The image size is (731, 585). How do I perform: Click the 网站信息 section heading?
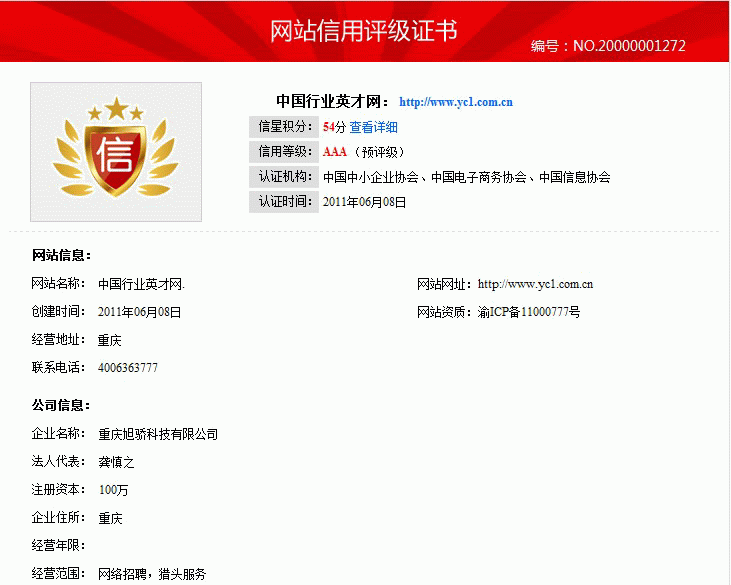coord(62,256)
